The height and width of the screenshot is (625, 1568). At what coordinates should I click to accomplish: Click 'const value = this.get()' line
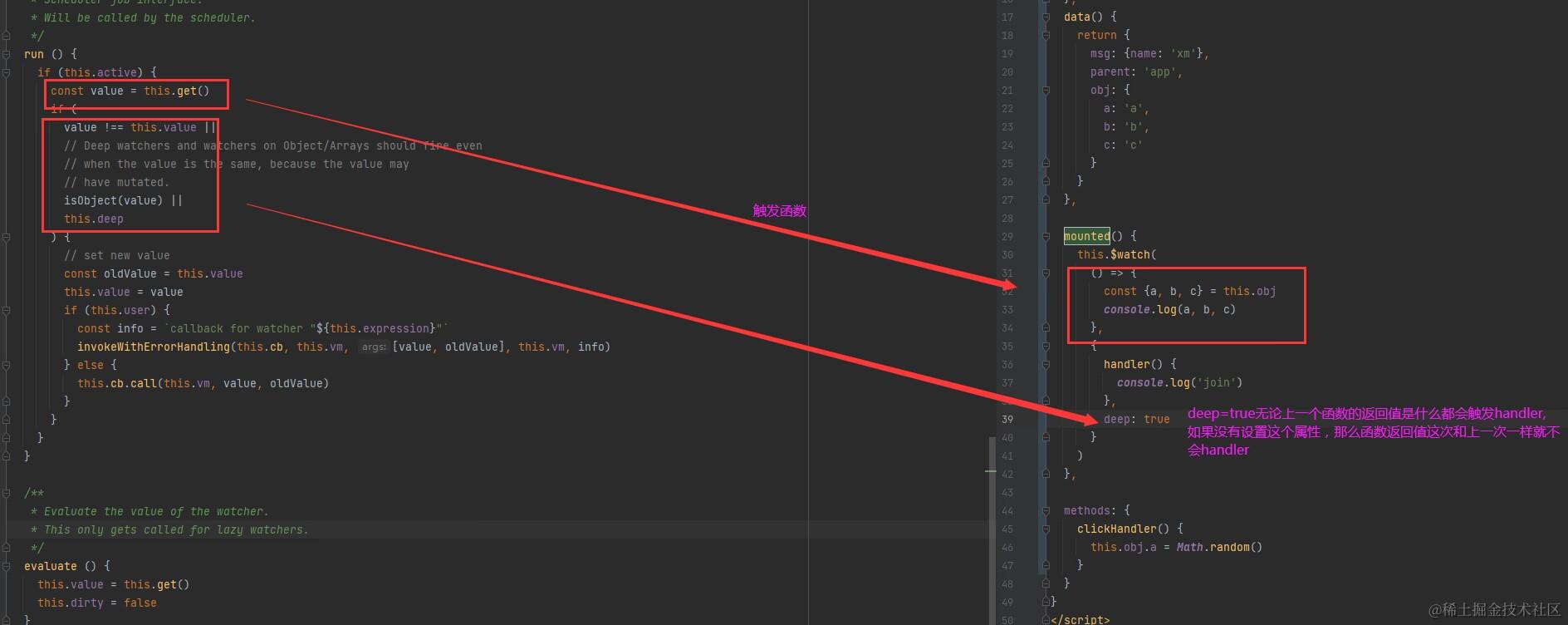pos(130,91)
